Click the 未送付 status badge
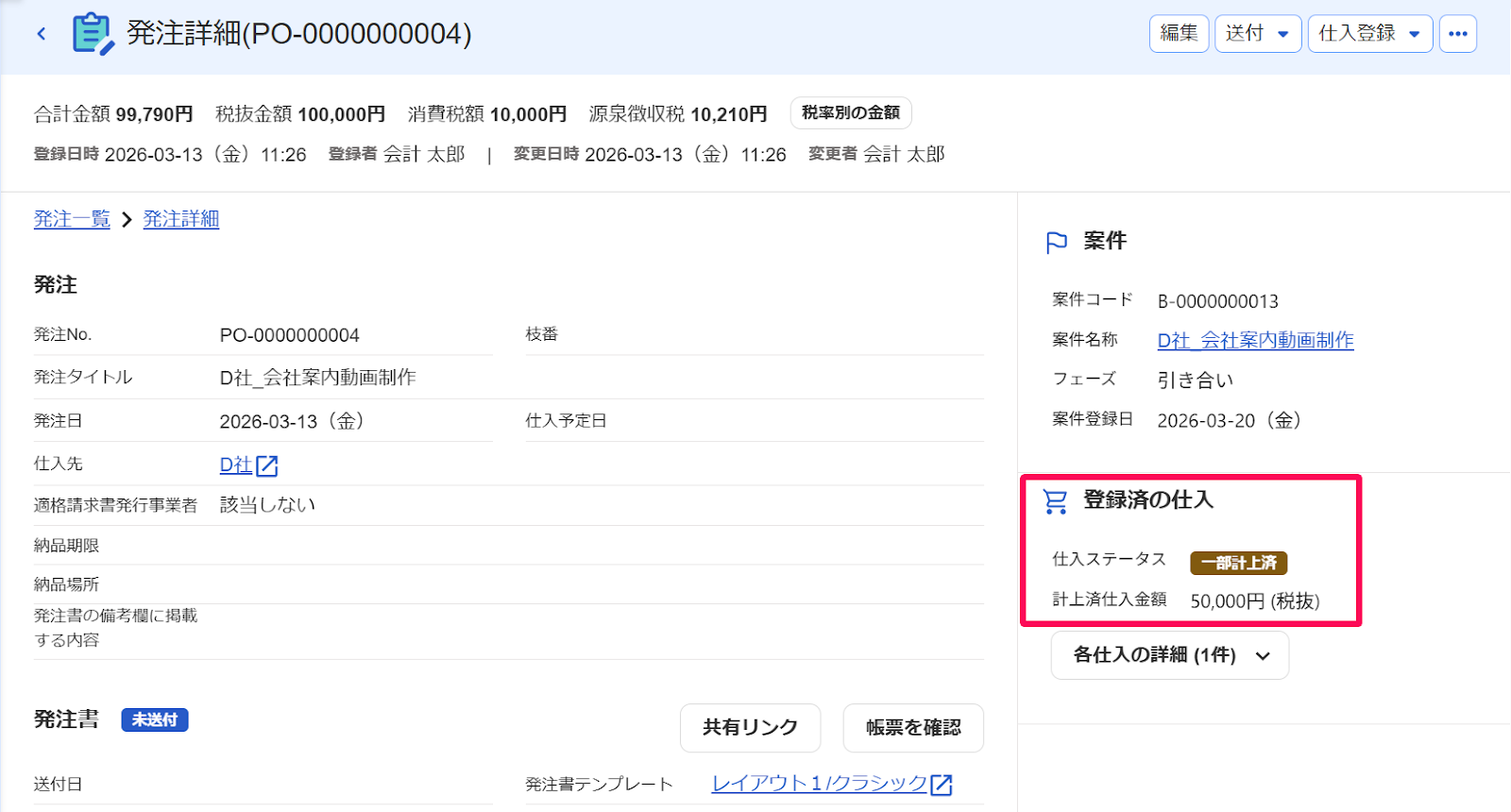 (x=155, y=720)
